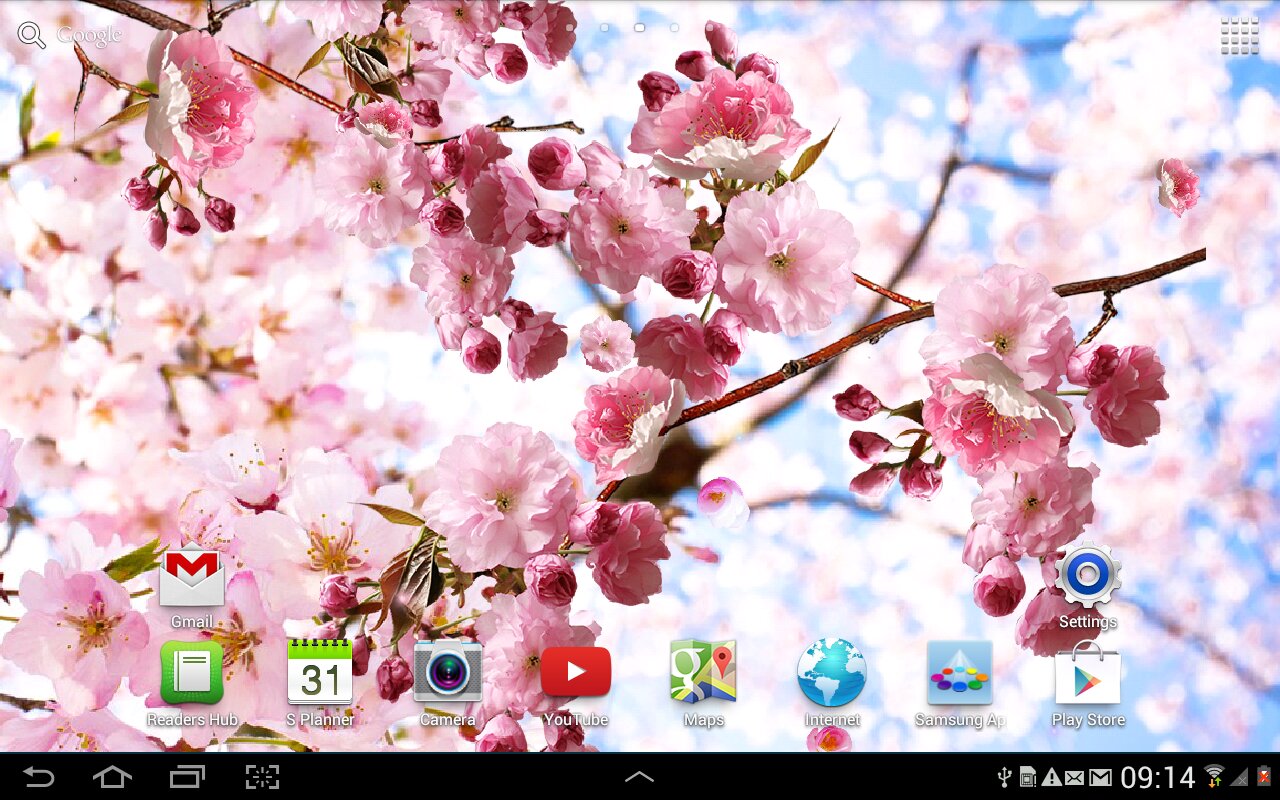Open the apps grid drawer
The image size is (1280, 800).
coord(1239,36)
